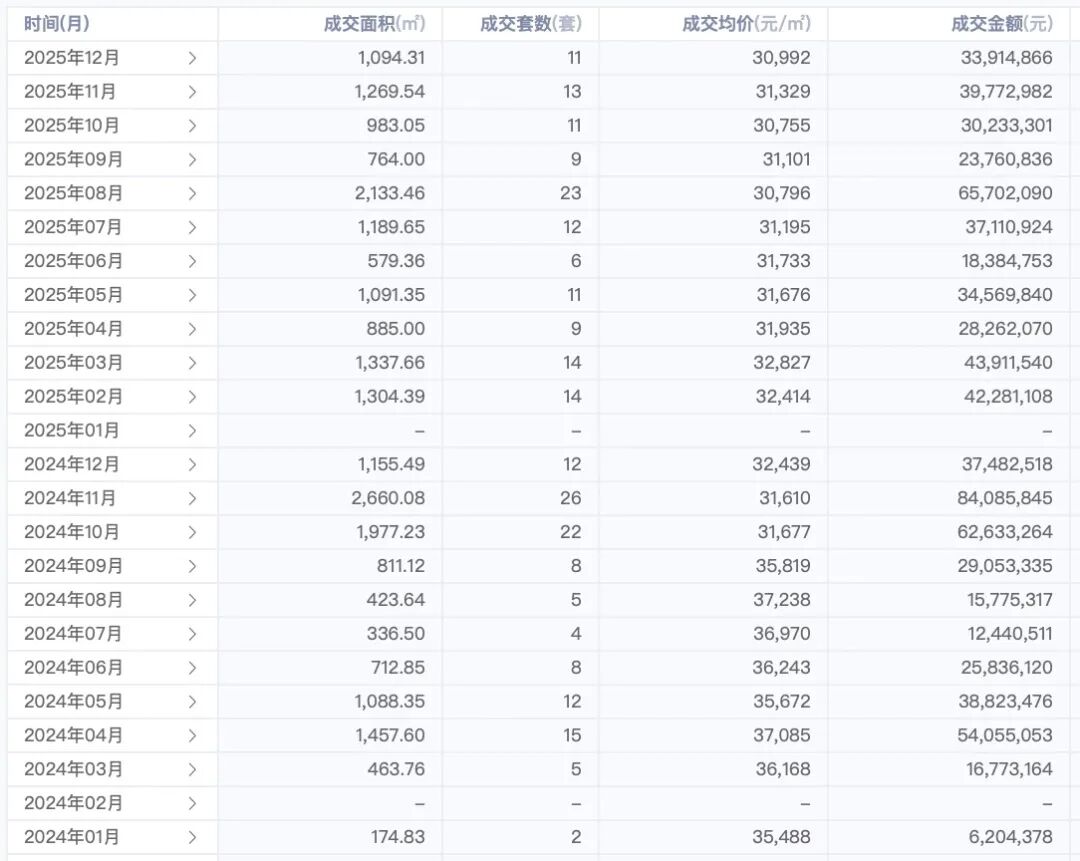Expand the 2024年02月 row arrow

(192, 803)
